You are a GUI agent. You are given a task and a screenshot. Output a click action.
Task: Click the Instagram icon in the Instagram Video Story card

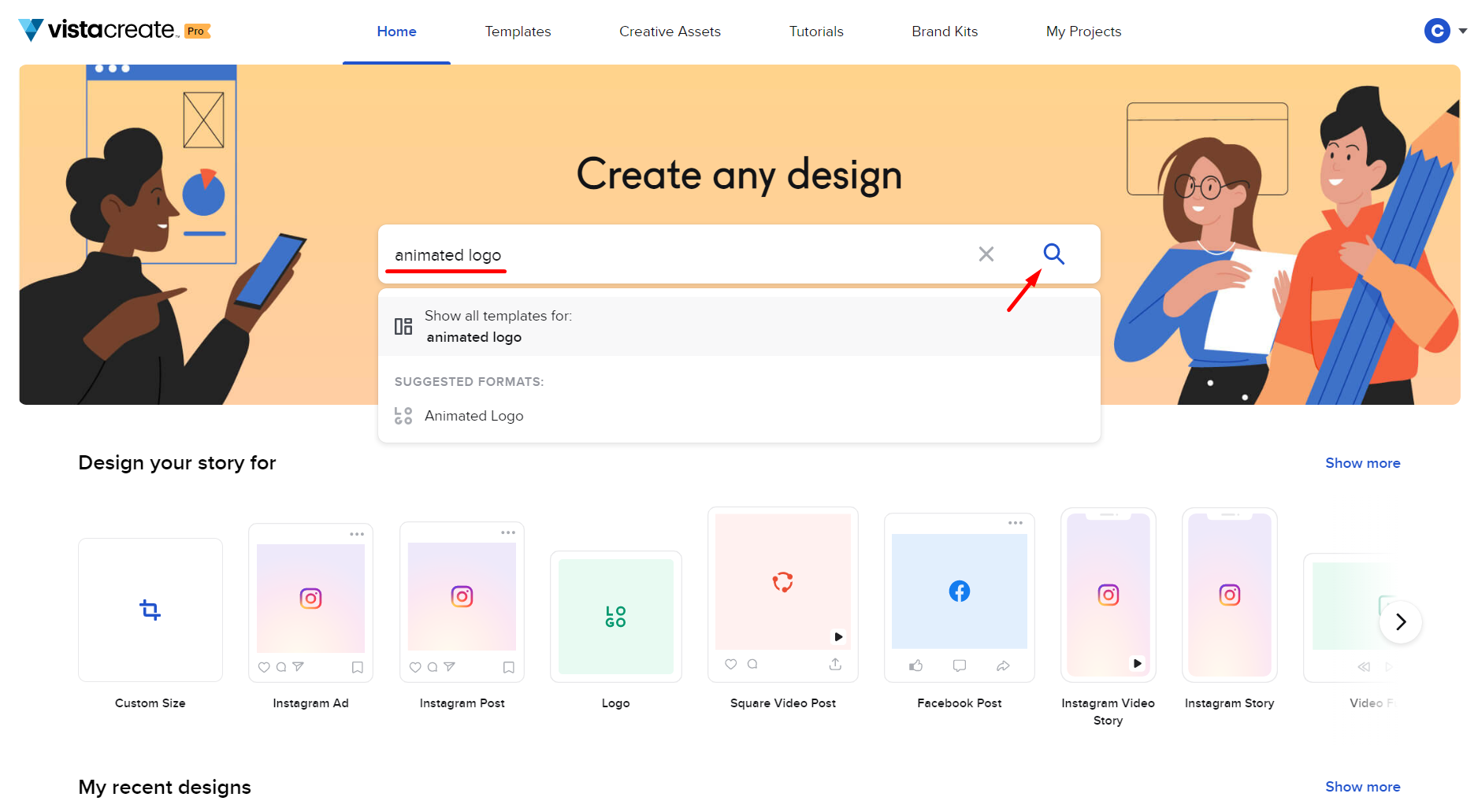(1108, 595)
